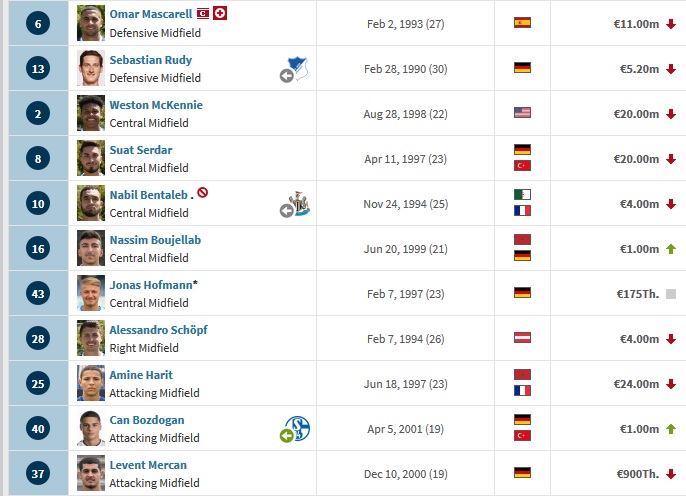This screenshot has width=686, height=496.
Task: Click the Spanish flag in Omar Mascarell's row
Action: [x=522, y=22]
